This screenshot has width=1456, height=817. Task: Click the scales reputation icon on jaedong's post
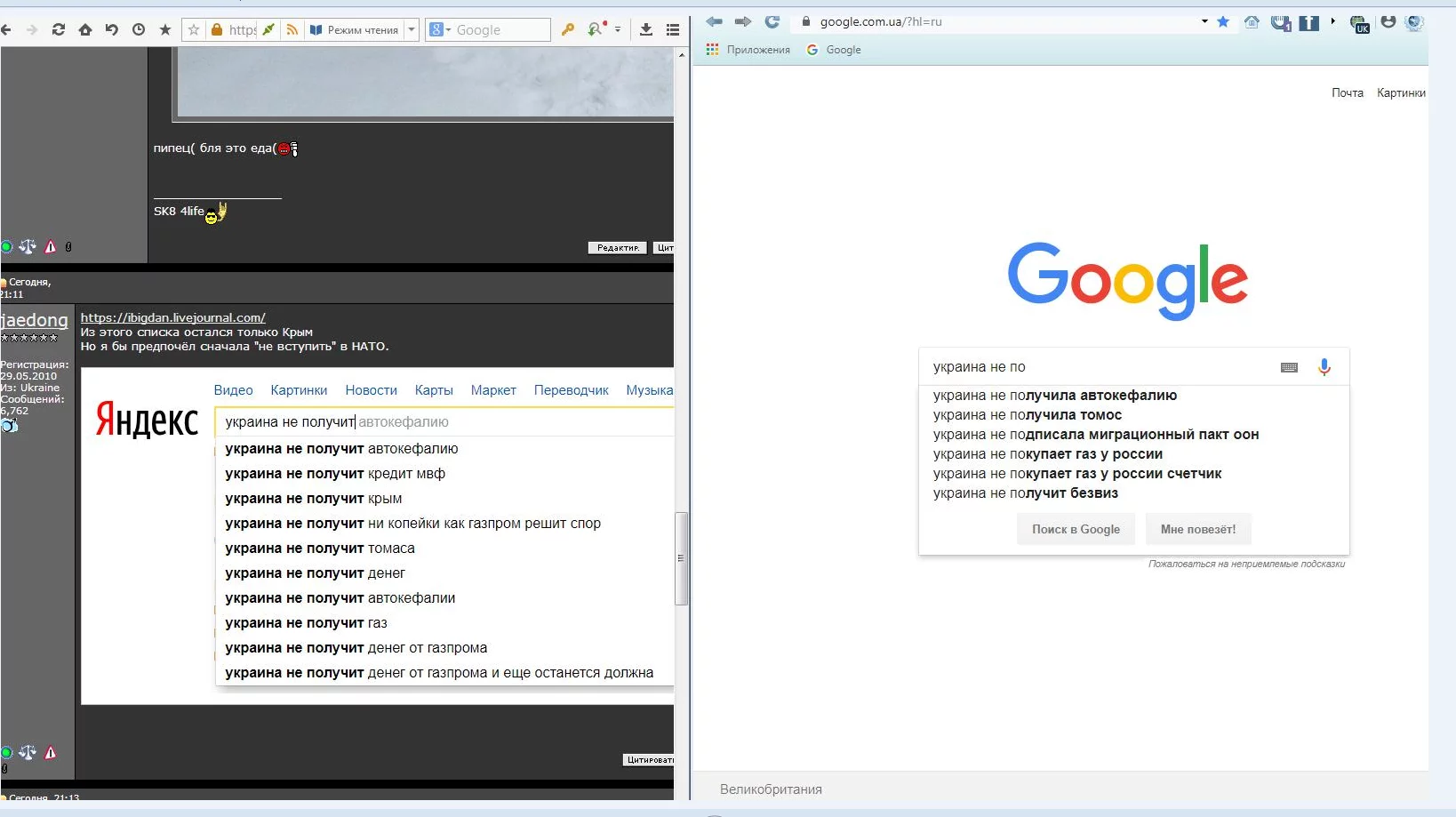pyautogui.click(x=28, y=752)
